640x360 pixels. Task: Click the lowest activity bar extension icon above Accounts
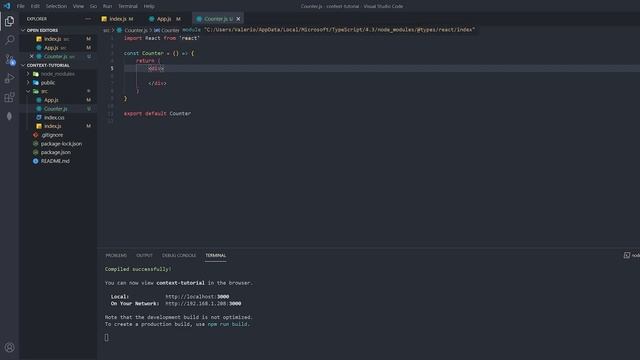[9, 116]
